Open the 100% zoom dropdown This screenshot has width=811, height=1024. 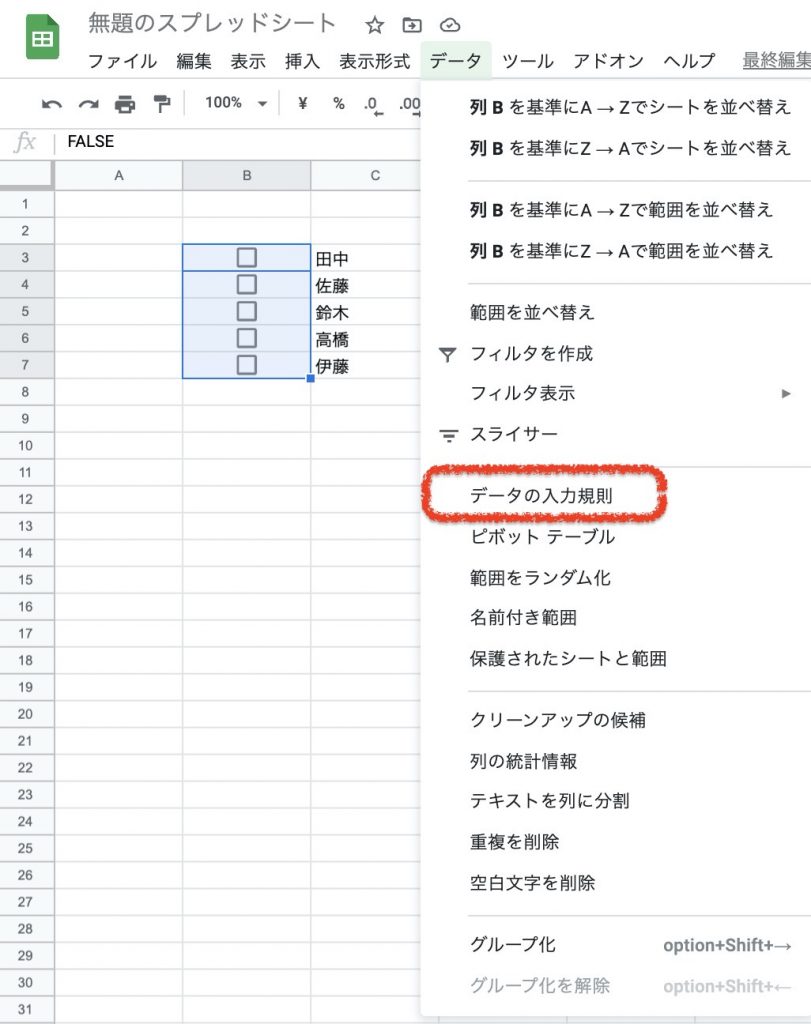pos(236,104)
